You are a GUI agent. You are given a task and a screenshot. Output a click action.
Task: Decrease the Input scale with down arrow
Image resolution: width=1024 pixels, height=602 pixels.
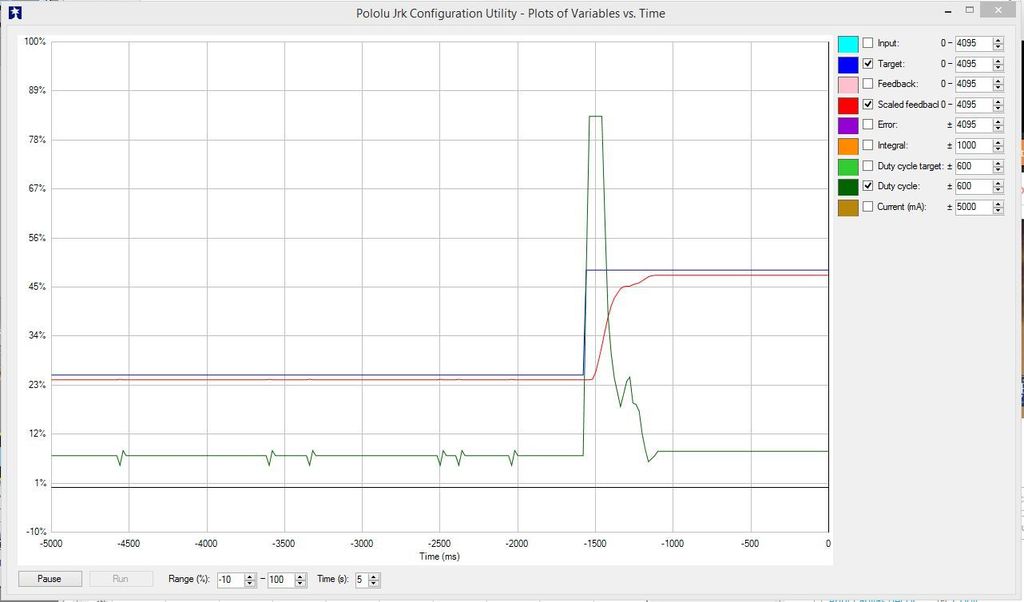998,47
